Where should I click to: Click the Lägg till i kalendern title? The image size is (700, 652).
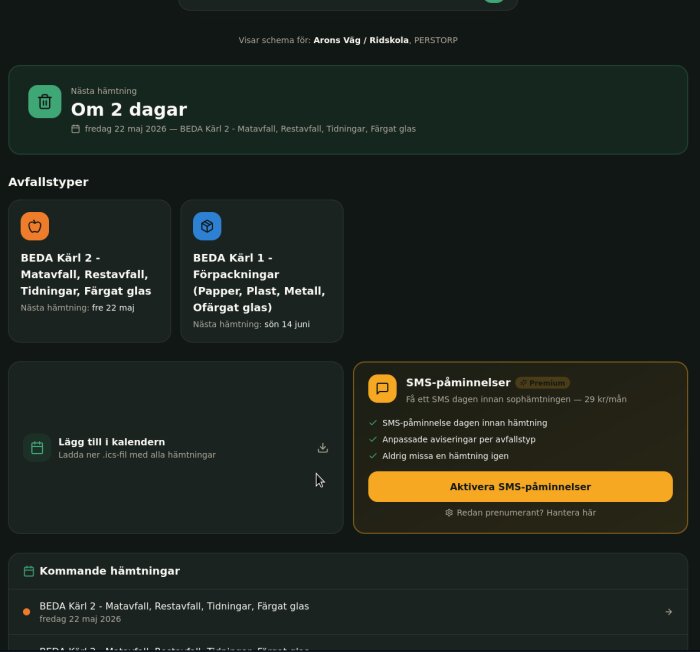[112, 442]
